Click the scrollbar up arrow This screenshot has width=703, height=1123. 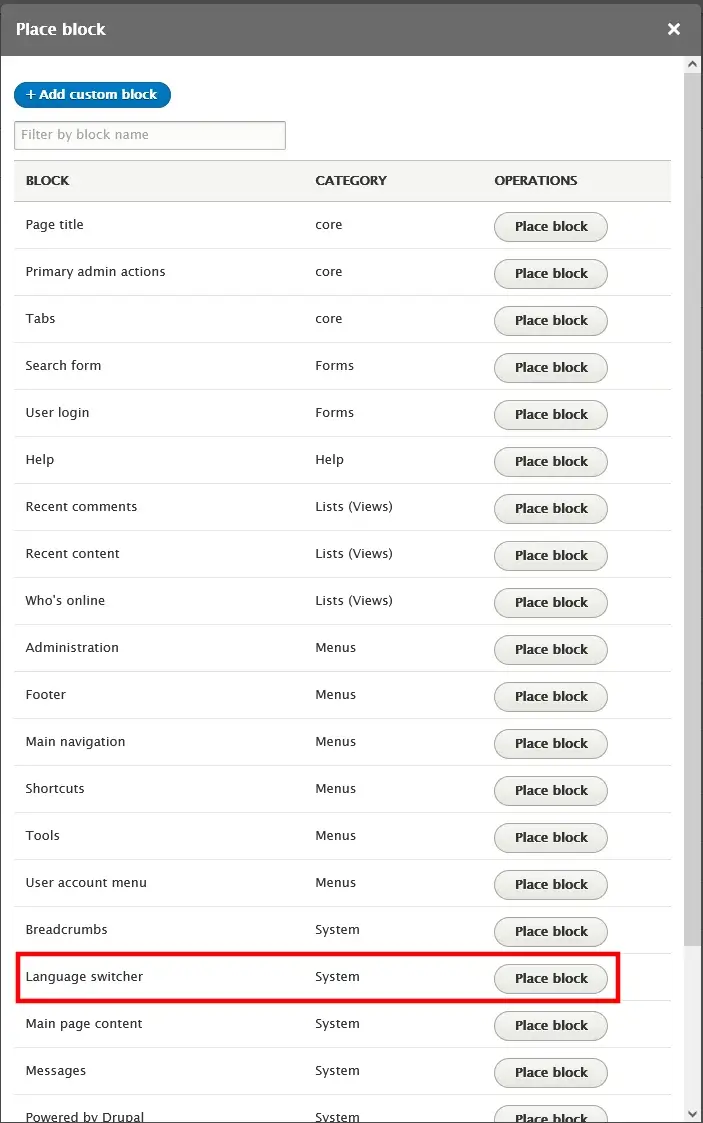tap(692, 66)
